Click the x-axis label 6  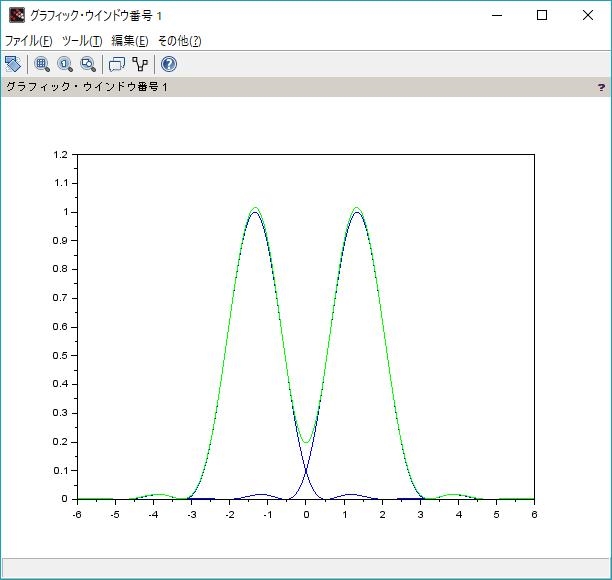[534, 514]
